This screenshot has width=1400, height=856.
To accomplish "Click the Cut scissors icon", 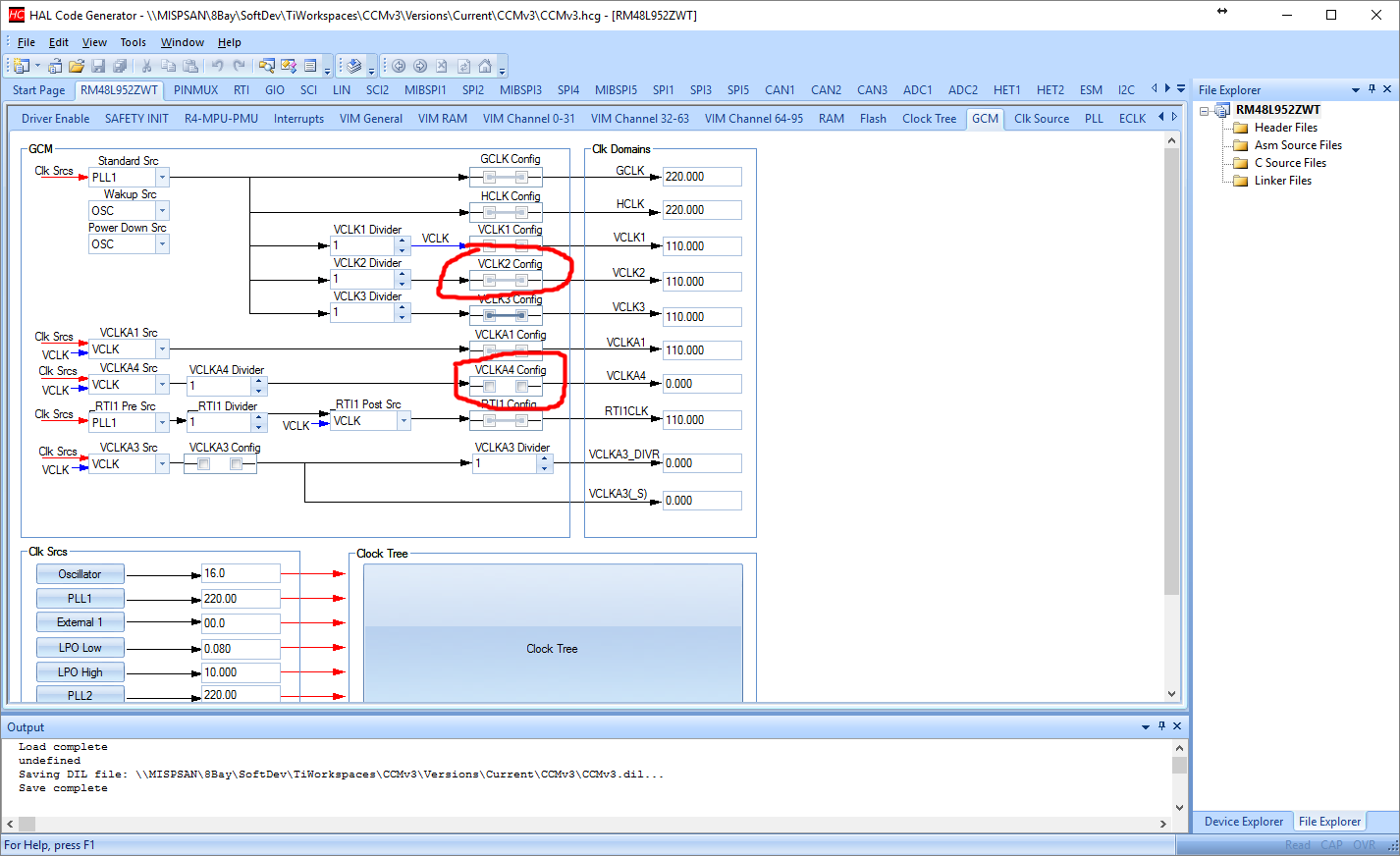I will point(146,66).
